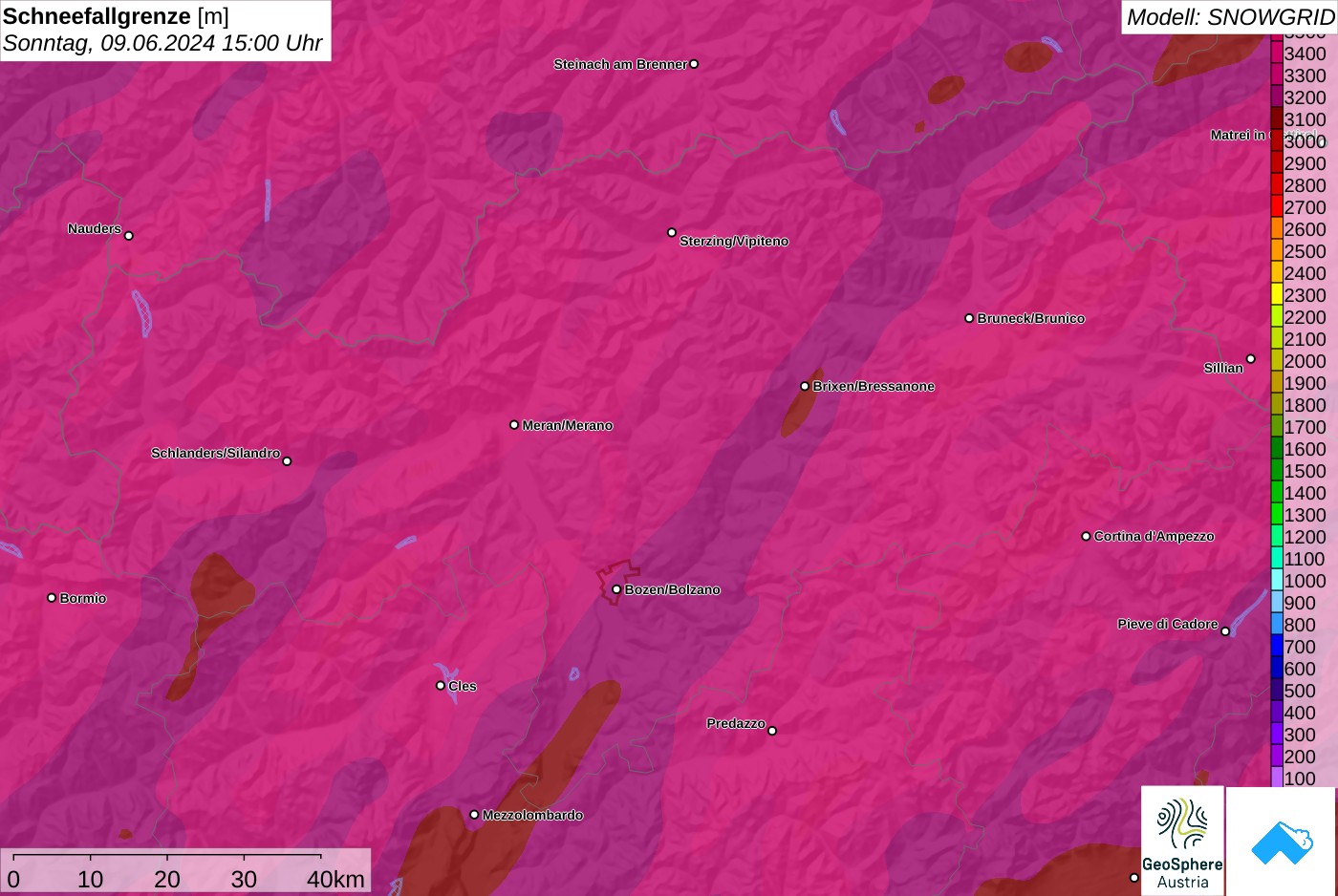Image resolution: width=1338 pixels, height=896 pixels.
Task: Click the Bruneck/Brunico marker dot
Action: click(969, 318)
